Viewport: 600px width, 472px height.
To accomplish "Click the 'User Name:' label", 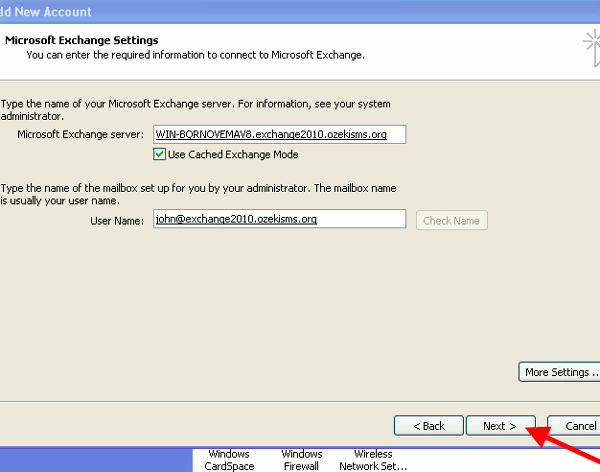I will click(117, 221).
